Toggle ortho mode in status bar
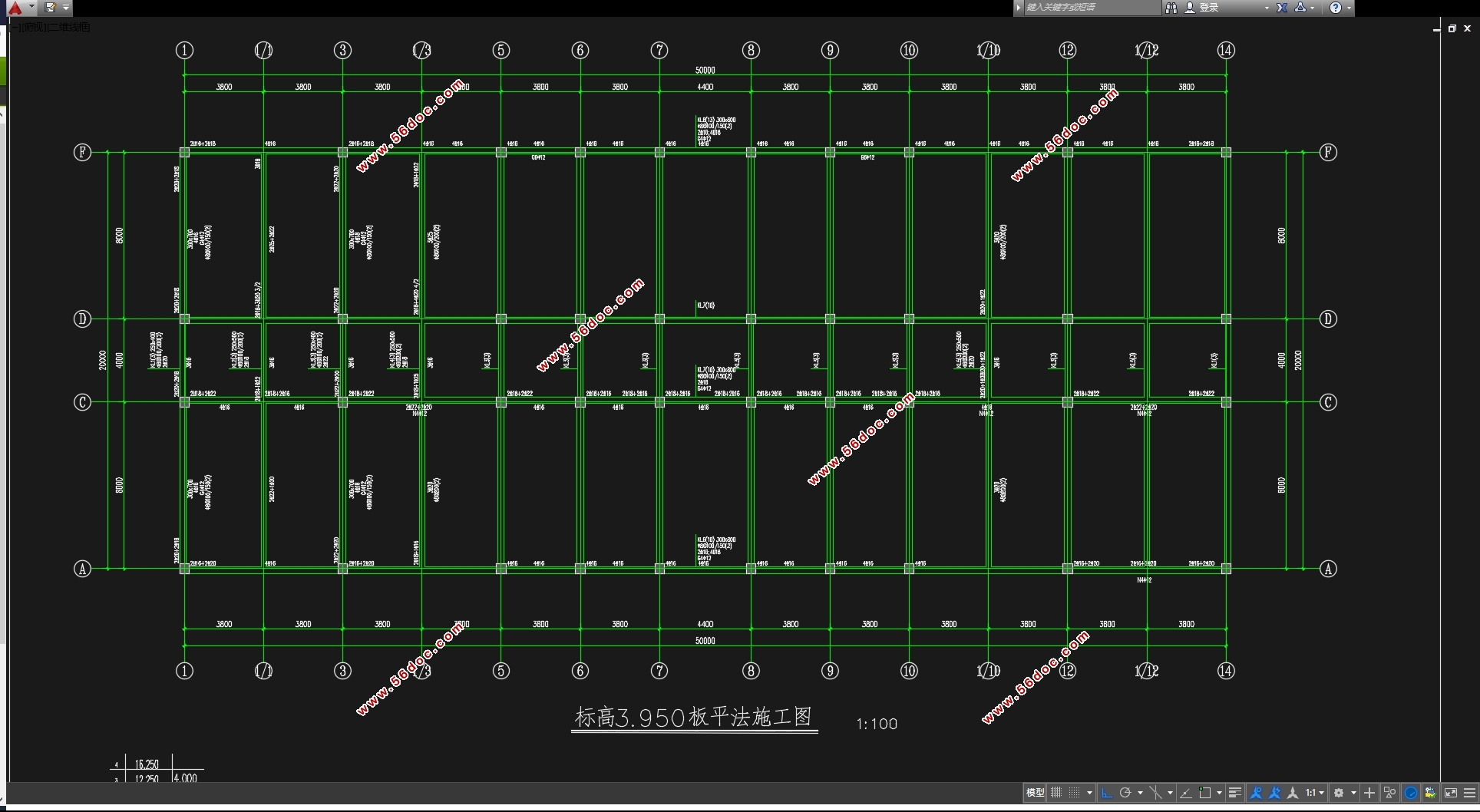1480x812 pixels. click(x=1106, y=793)
